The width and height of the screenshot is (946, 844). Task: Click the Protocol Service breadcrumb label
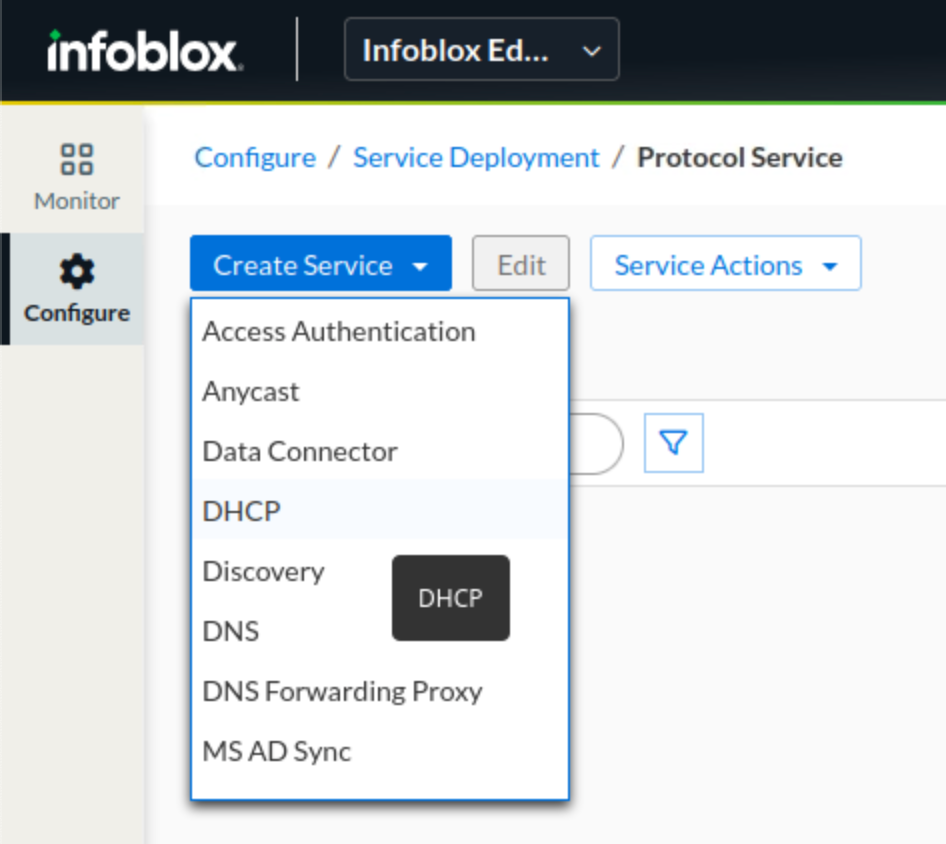(739, 157)
